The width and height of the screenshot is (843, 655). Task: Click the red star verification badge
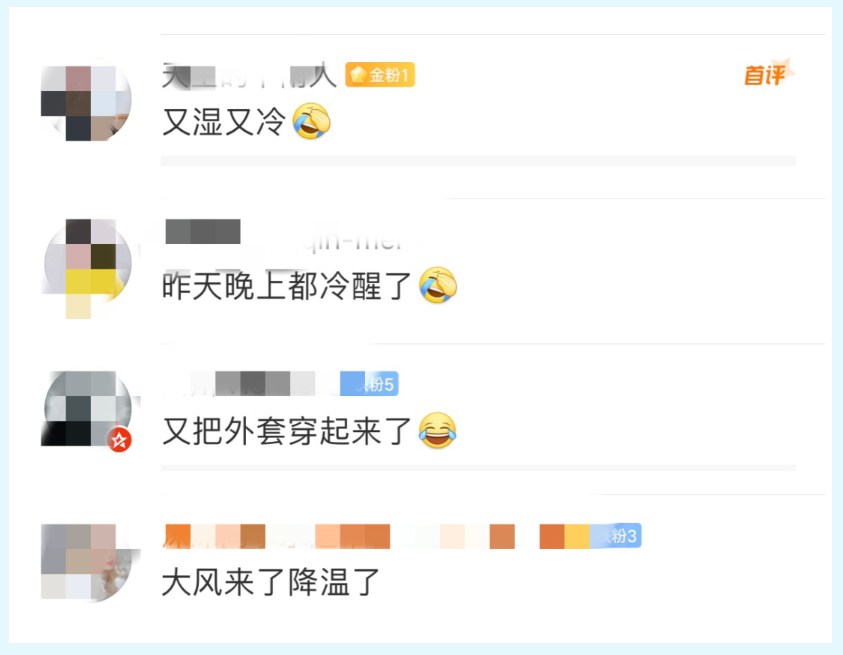pyautogui.click(x=119, y=440)
